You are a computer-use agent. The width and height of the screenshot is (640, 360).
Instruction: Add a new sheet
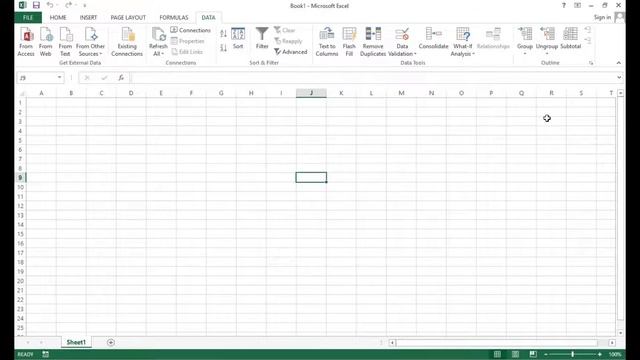click(x=111, y=342)
